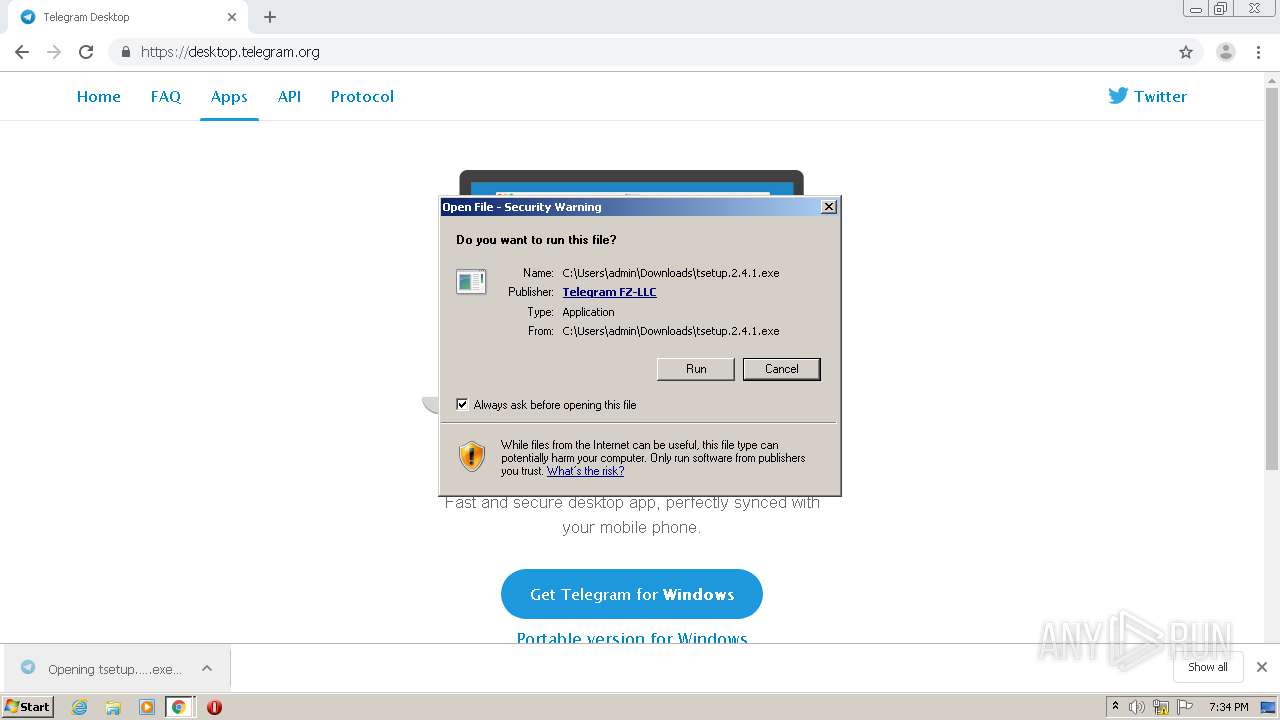Image resolution: width=1280 pixels, height=720 pixels.
Task: Click the Telegram icon in downloads bar
Action: [x=28, y=668]
